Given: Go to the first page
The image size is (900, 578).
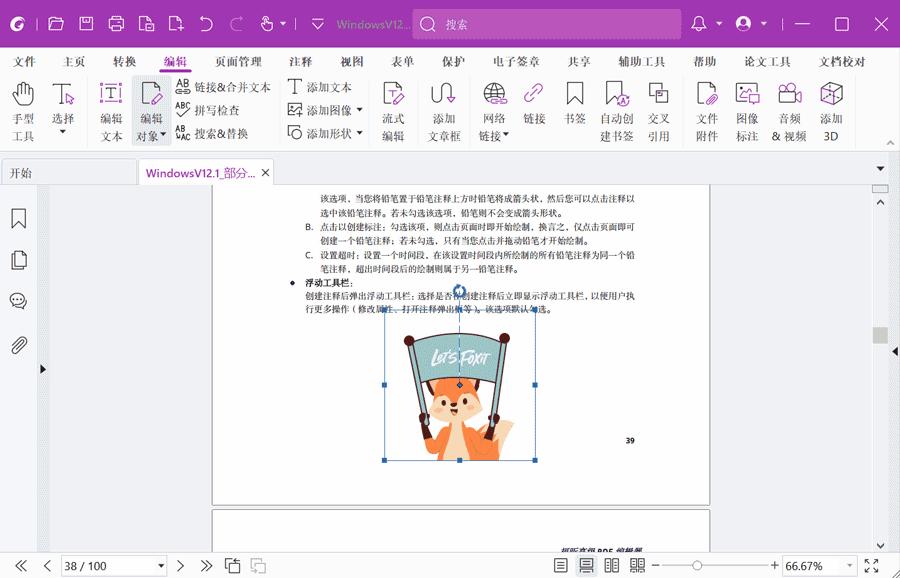Looking at the screenshot, I should pos(21,566).
